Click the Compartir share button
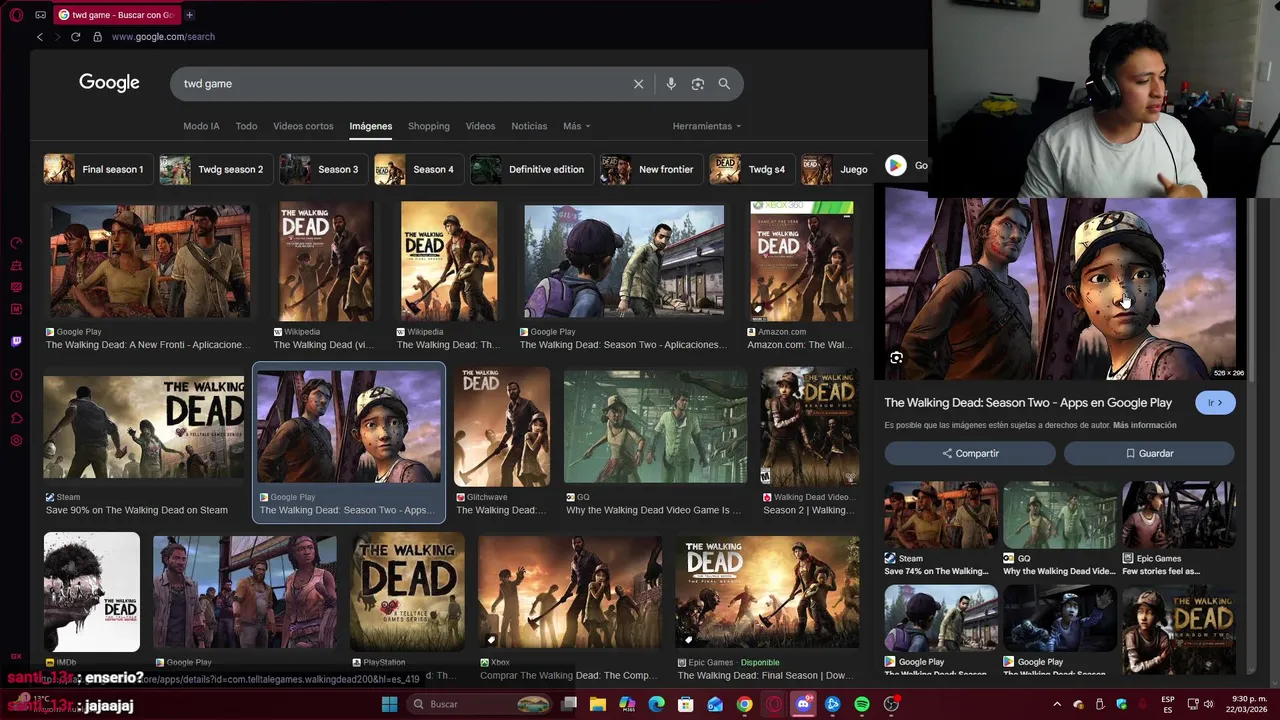 coord(970,454)
